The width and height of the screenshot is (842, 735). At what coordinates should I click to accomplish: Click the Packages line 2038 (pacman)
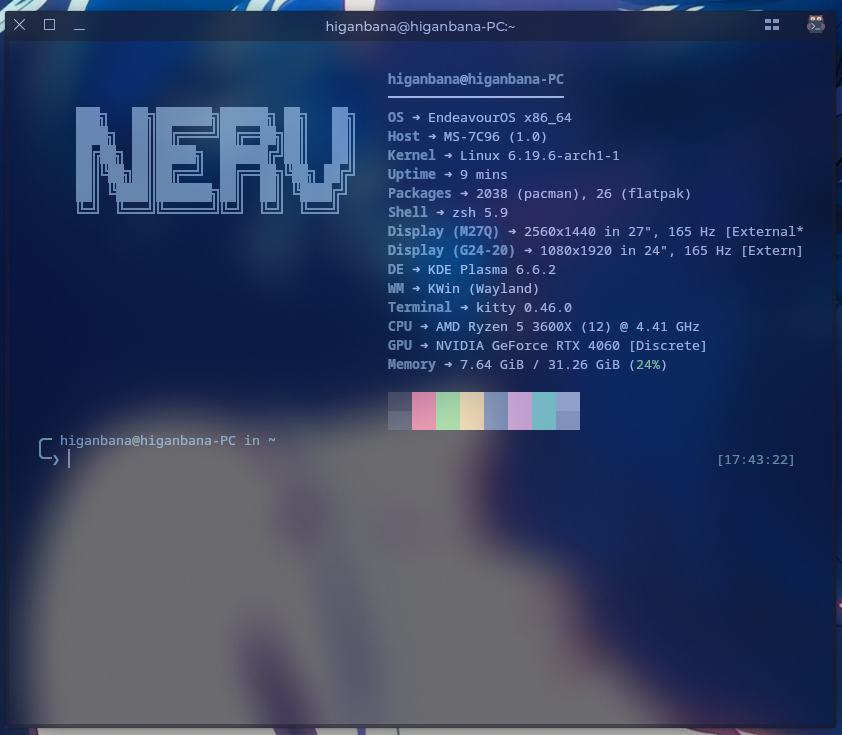pos(539,193)
